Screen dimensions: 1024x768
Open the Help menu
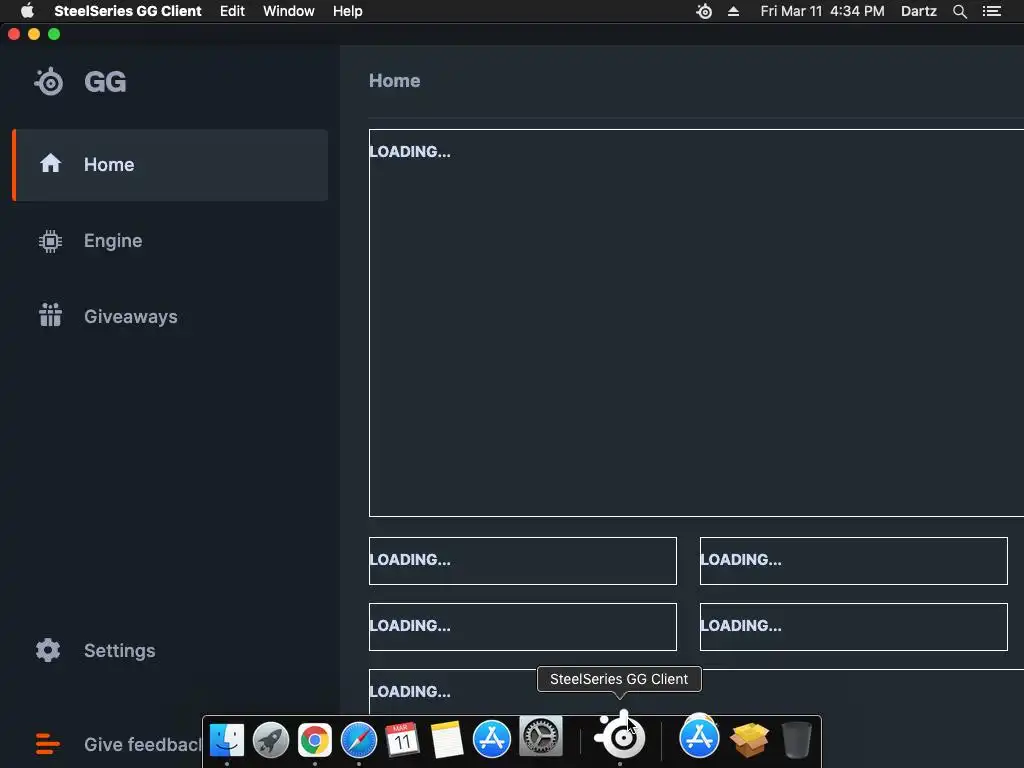pos(347,11)
